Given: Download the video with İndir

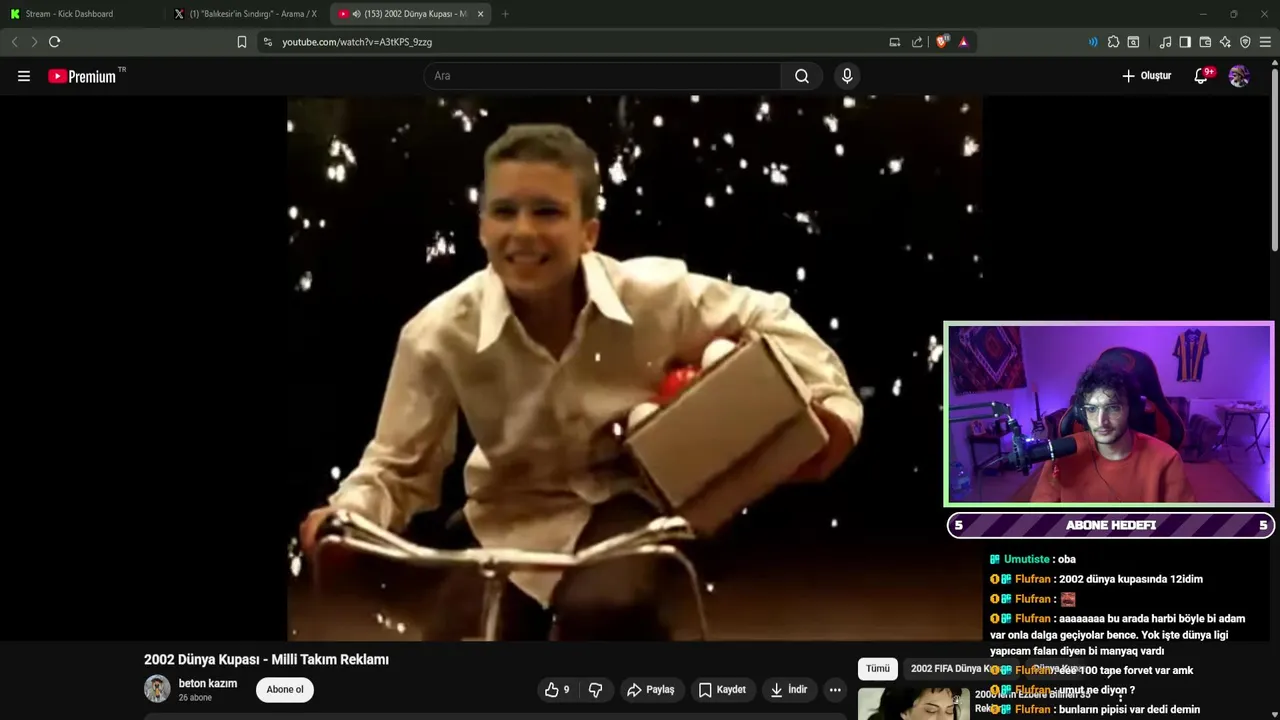Looking at the screenshot, I should (x=788, y=690).
